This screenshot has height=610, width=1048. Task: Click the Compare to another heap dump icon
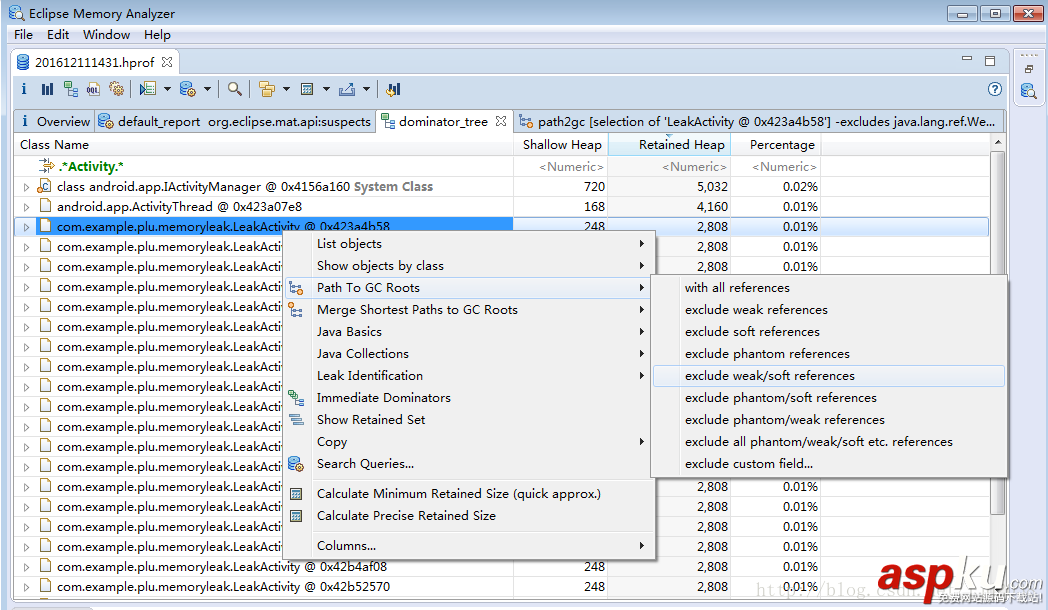pyautogui.click(x=393, y=89)
